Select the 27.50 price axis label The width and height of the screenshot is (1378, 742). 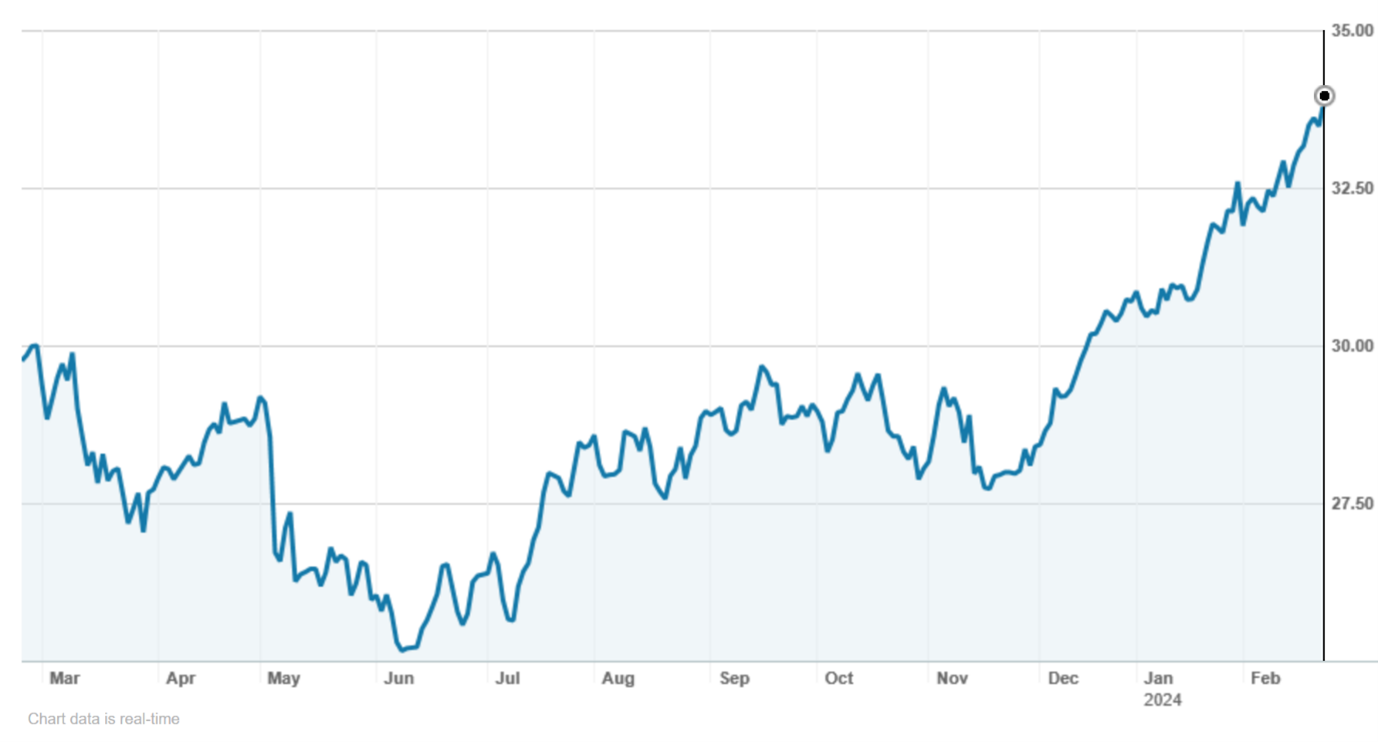pos(1353,504)
